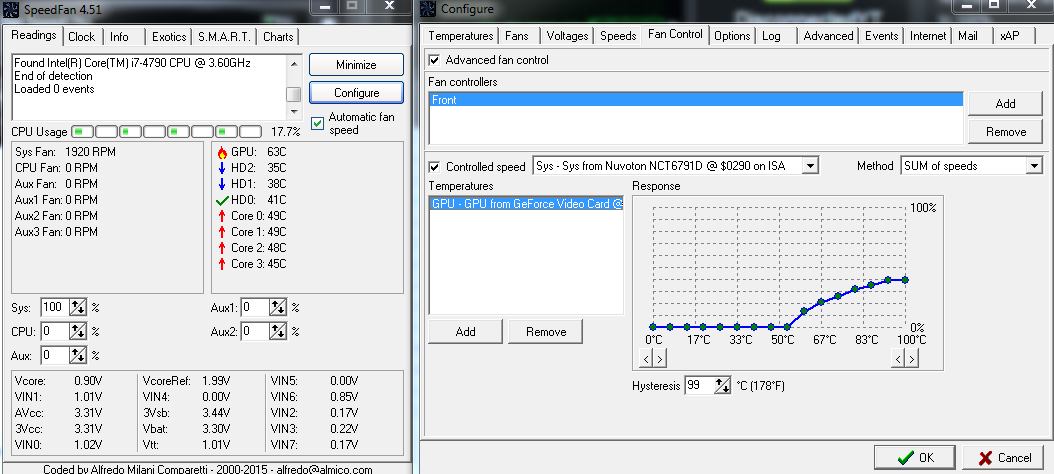
Task: Click the curve point at 0°C
Action: 653,327
